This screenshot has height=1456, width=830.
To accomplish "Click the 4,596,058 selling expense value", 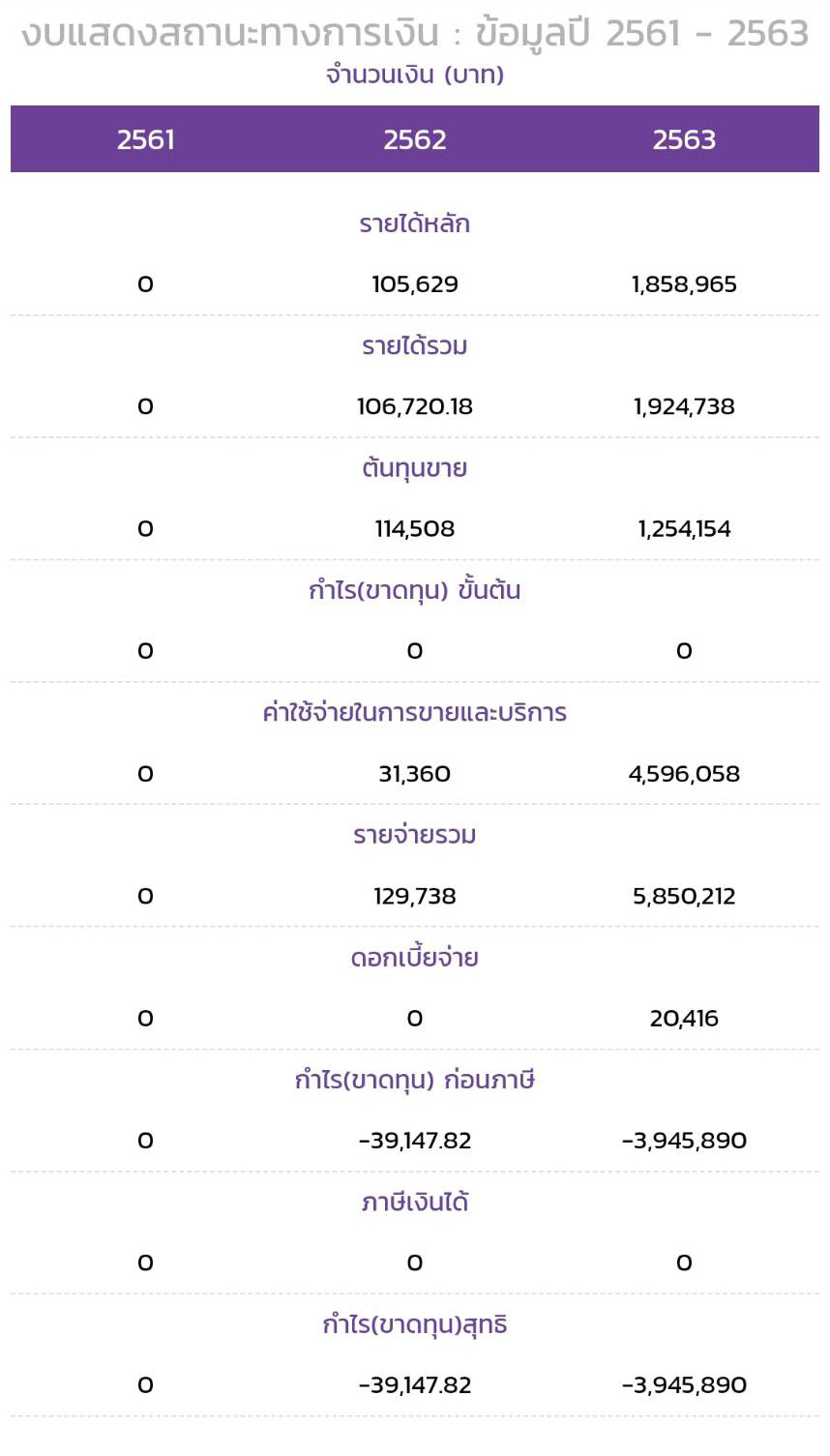I will (684, 774).
